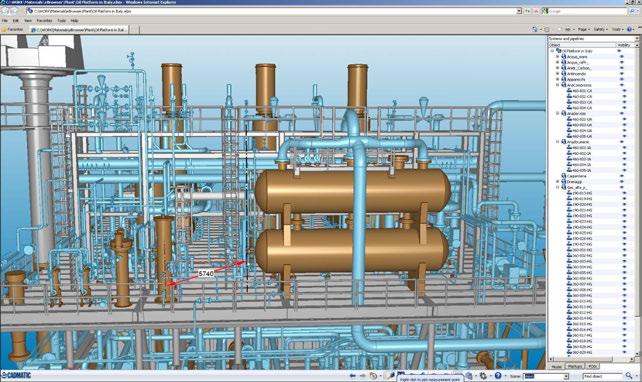Click the settings gear icon in bottom toolbar
Screen dimensions: 642x382
(x=483, y=375)
